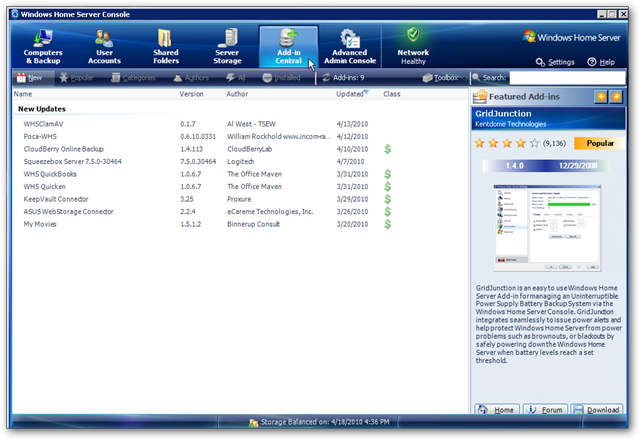Click the GridJunction title
Screen dimensions: 640x440
pyautogui.click(x=503, y=113)
